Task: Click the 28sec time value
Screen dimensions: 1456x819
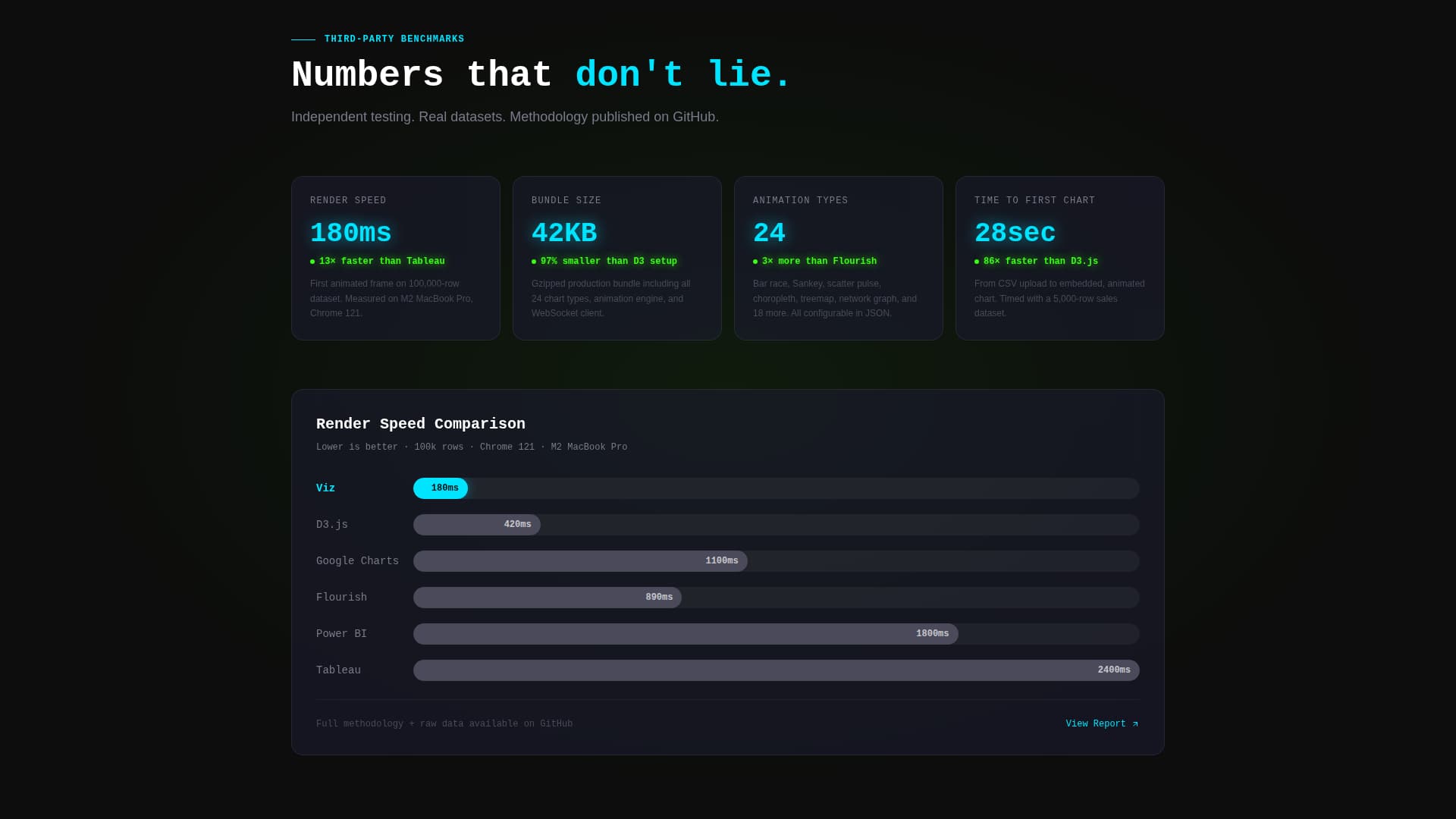Action: [x=1015, y=233]
